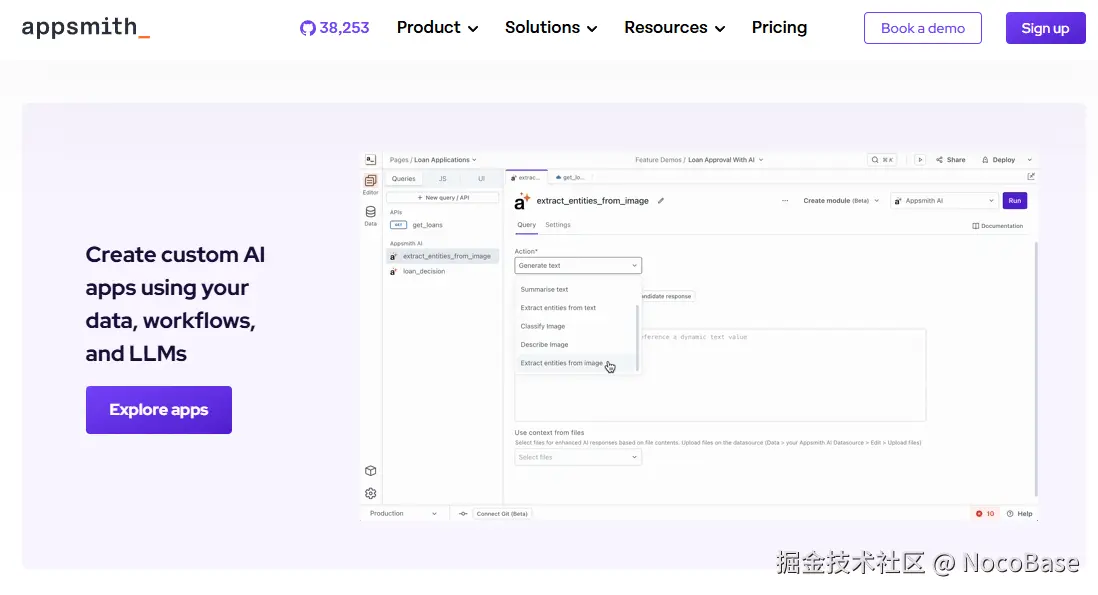Select the get_loans API in list
1098x595 pixels.
(427, 225)
